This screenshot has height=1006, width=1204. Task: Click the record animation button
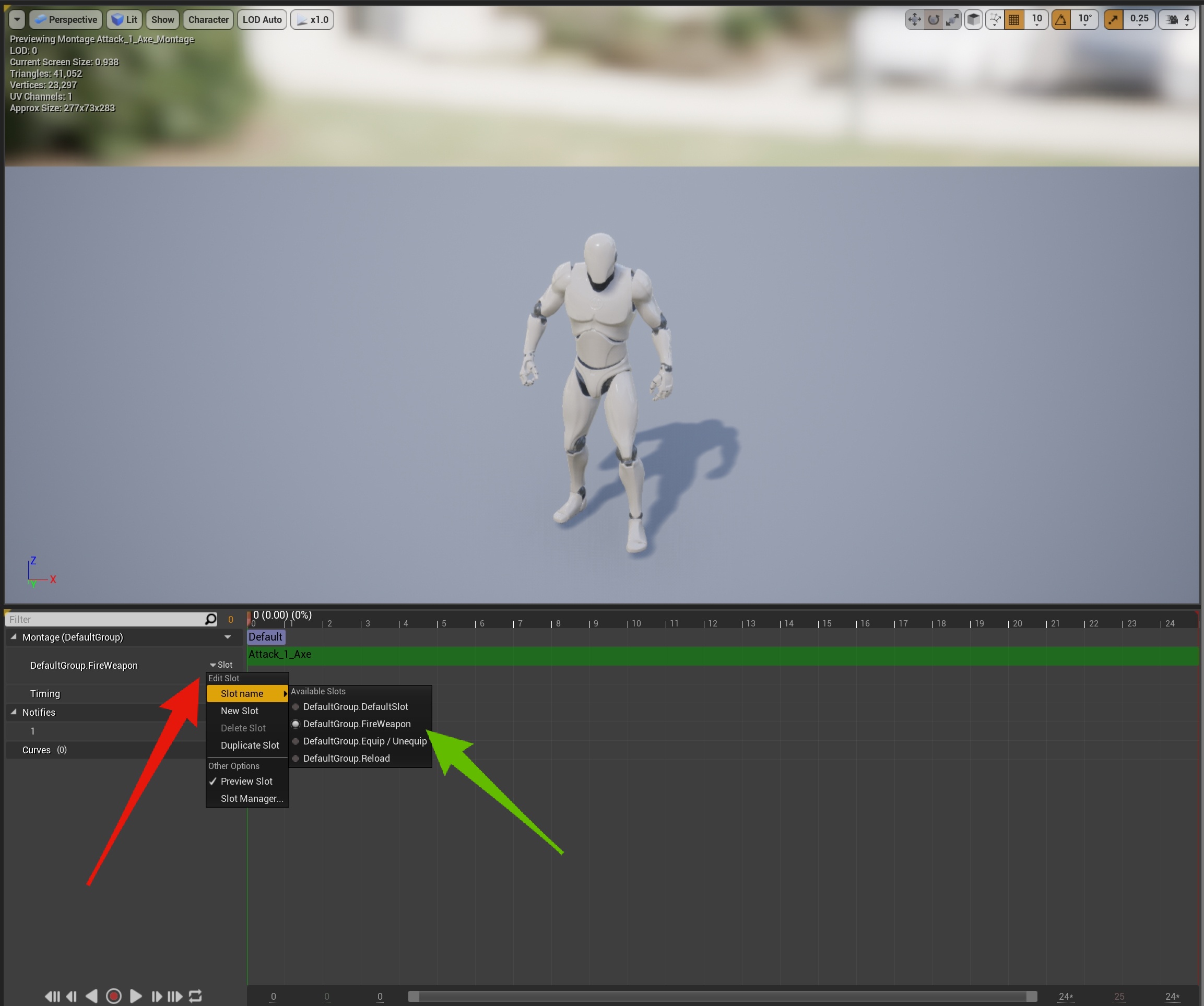click(x=113, y=996)
